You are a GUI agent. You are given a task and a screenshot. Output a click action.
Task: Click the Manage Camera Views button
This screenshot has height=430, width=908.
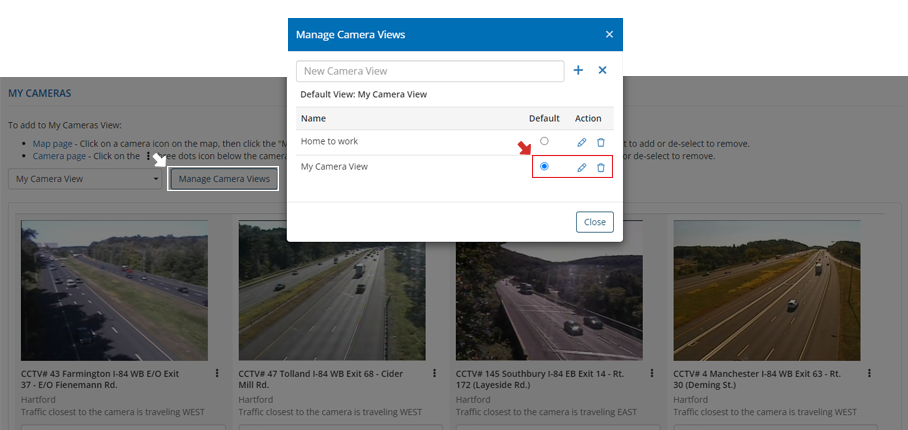(x=224, y=179)
